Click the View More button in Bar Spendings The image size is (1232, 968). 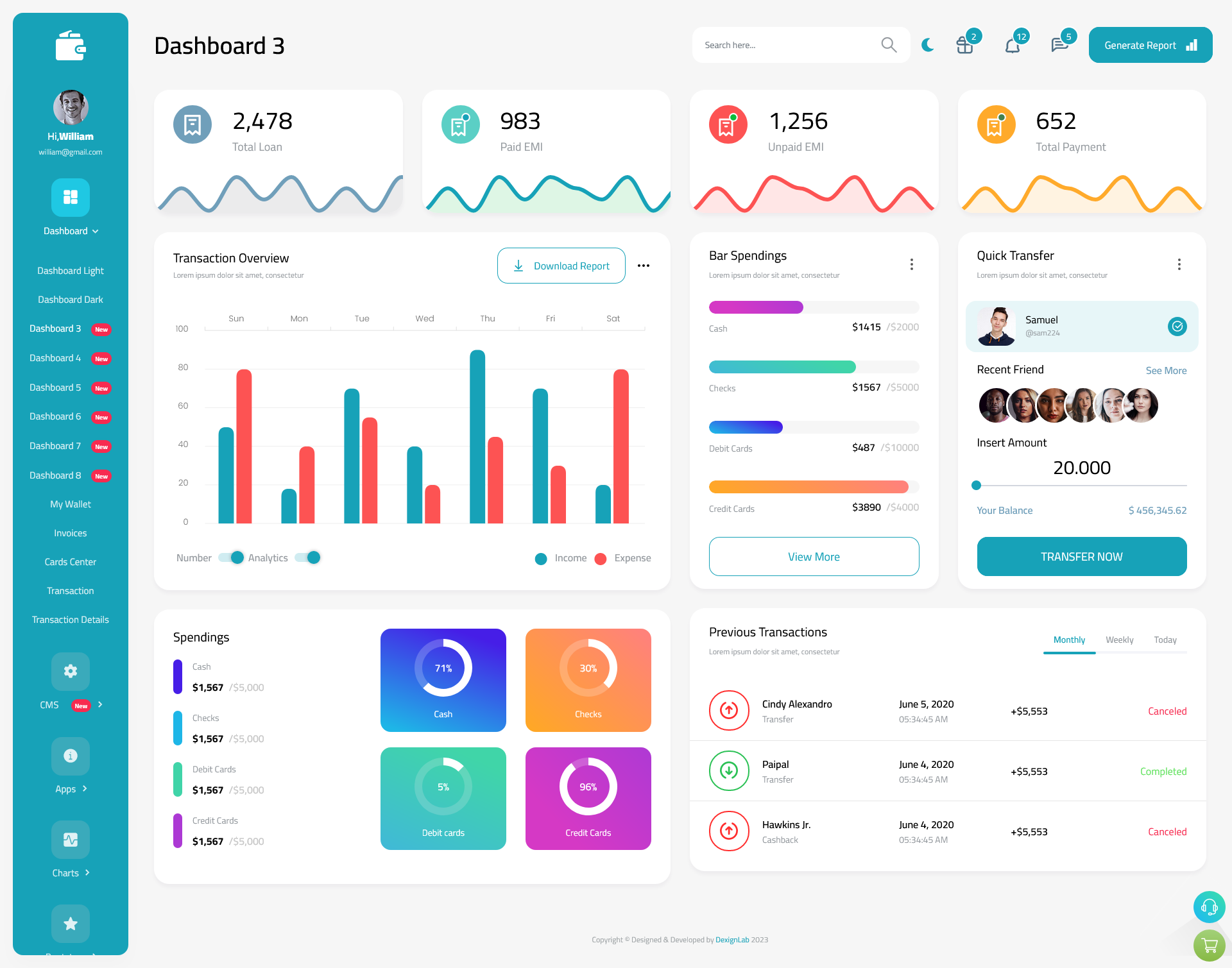pos(813,556)
